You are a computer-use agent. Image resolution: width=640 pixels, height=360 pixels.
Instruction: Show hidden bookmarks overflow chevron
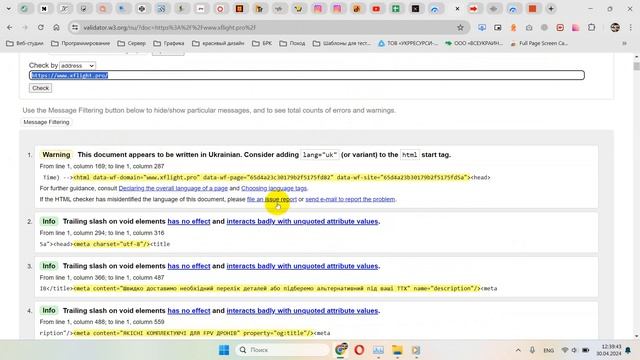tap(624, 43)
